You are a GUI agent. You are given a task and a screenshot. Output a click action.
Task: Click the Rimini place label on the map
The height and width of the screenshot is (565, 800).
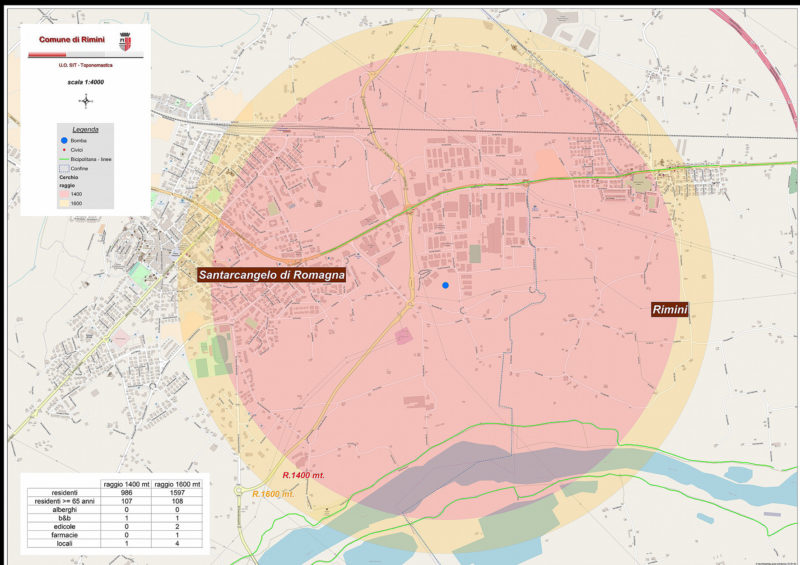coord(670,311)
